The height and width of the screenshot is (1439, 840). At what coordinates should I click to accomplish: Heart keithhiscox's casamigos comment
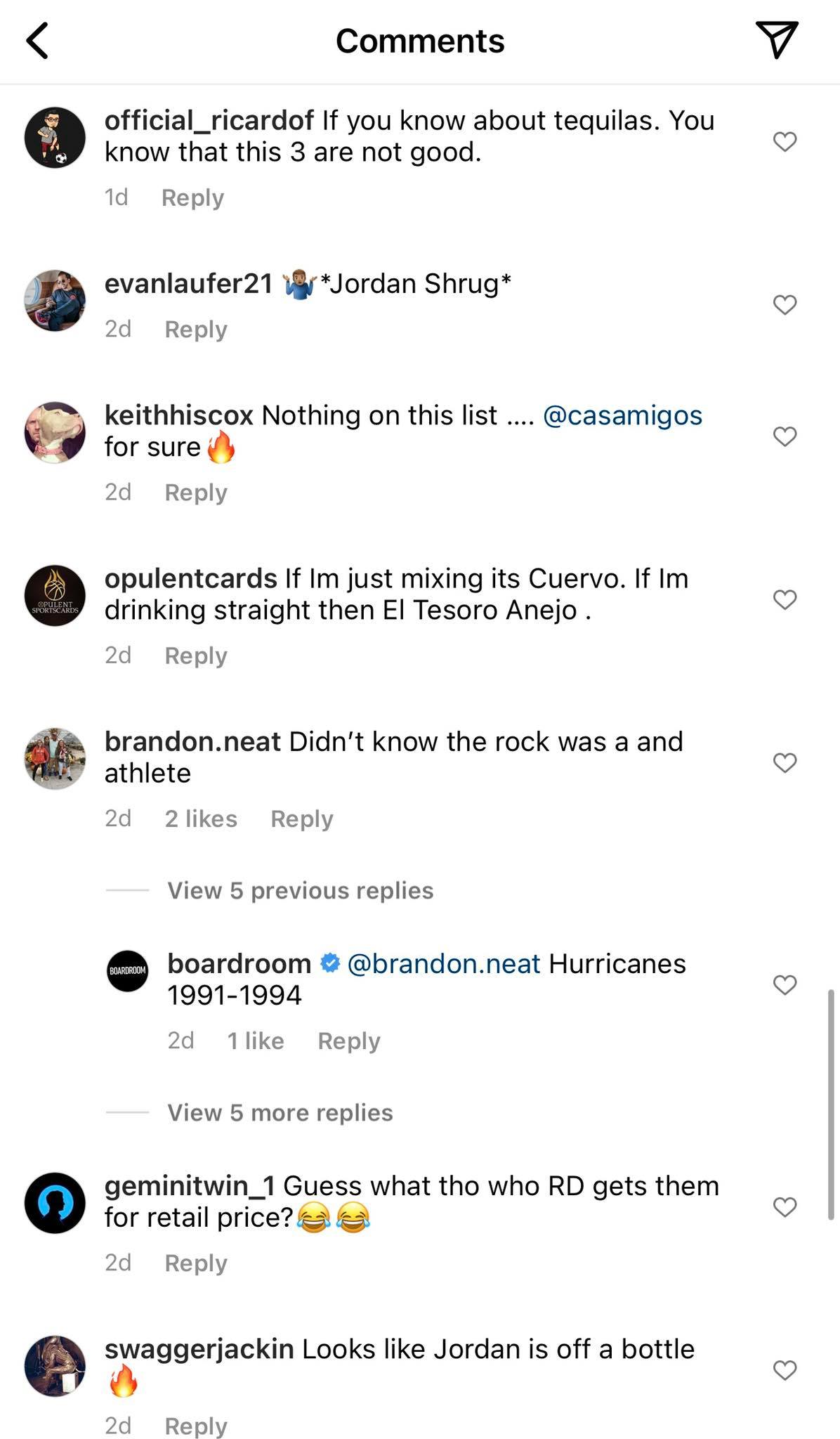785,436
